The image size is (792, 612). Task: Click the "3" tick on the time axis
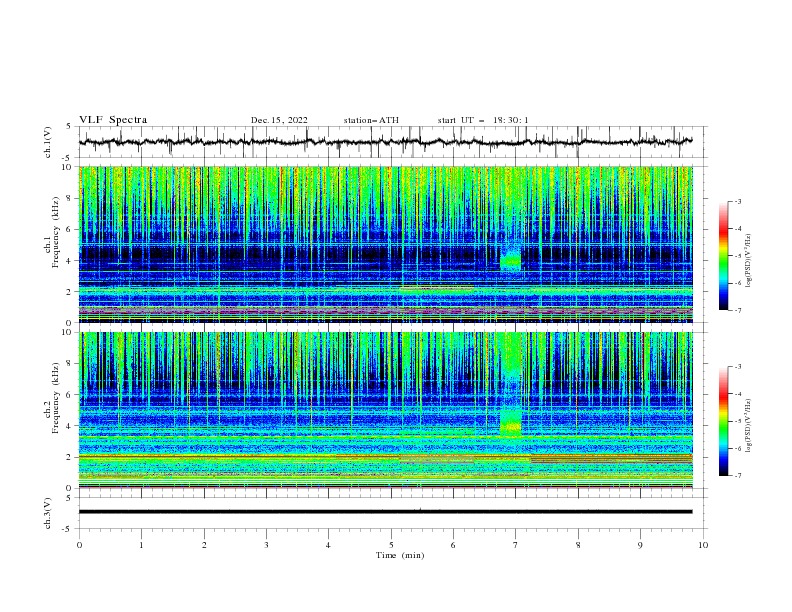(266, 545)
